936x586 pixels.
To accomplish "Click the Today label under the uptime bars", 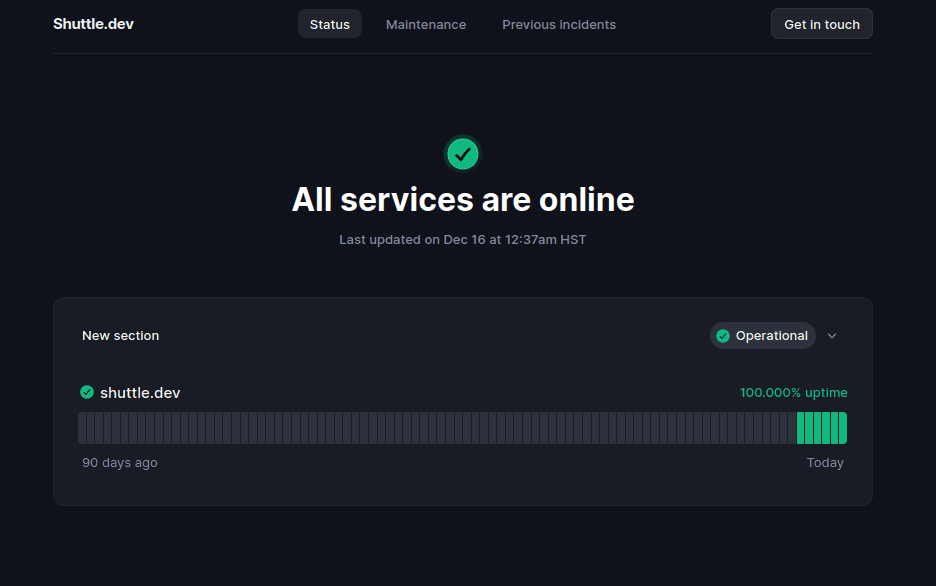I will tap(825, 463).
